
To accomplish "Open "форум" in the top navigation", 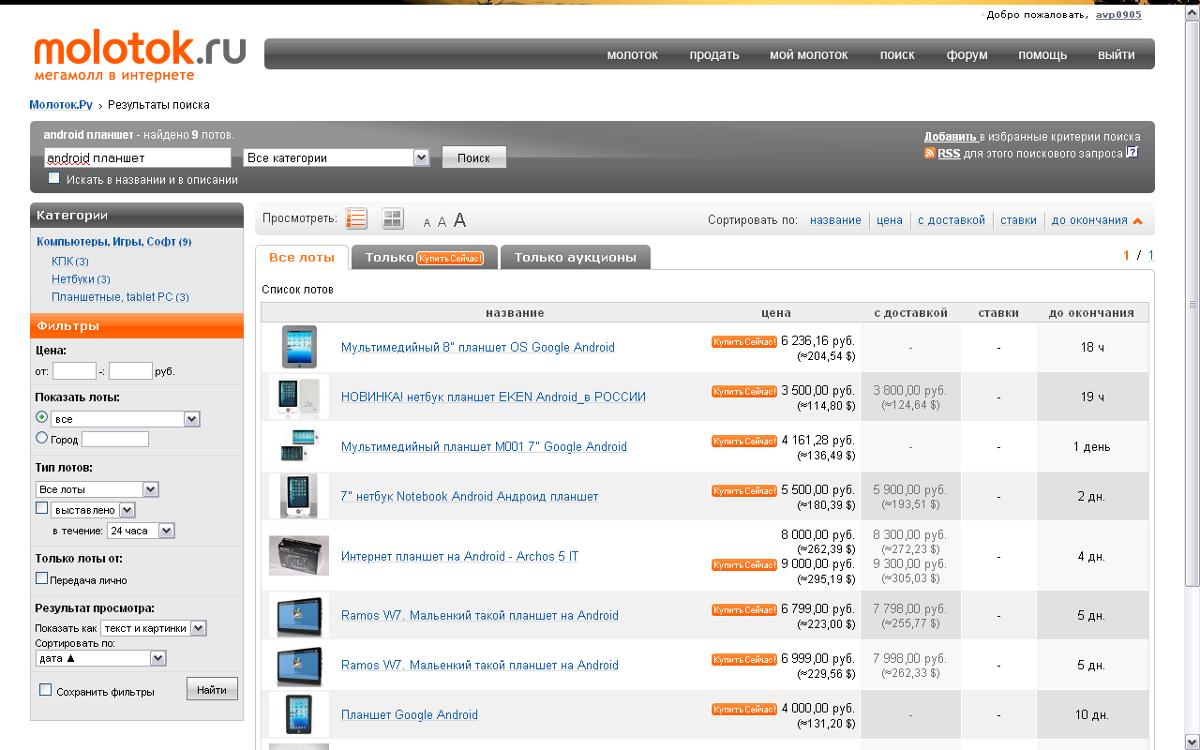I will pyautogui.click(x=967, y=55).
